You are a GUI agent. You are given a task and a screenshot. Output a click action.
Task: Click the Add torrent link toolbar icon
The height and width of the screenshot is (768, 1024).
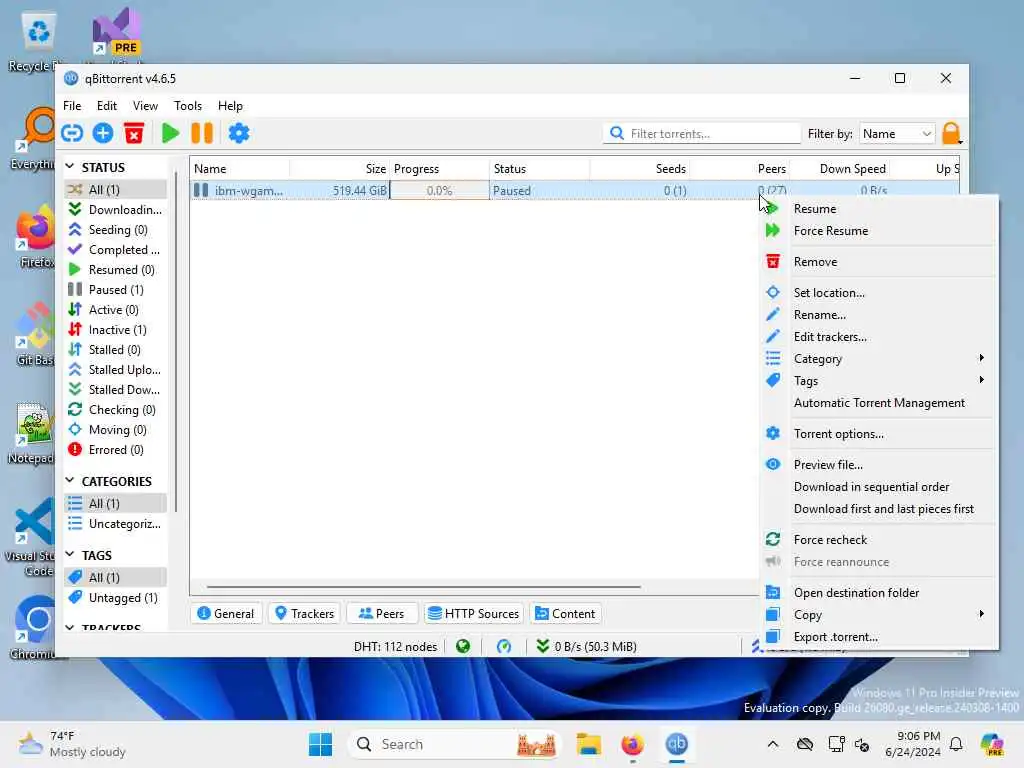pos(72,133)
